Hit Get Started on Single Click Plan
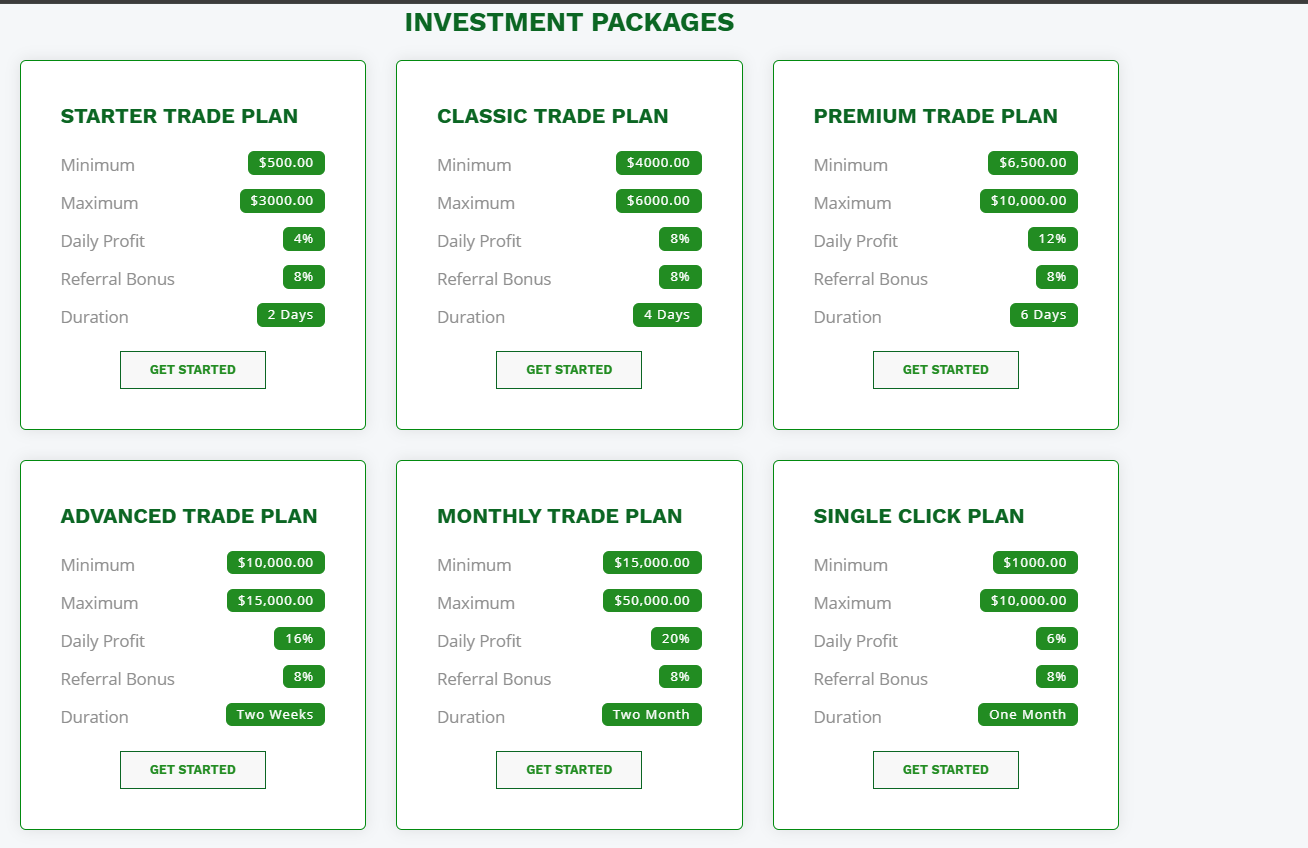Screen dimensions: 1308x848 (945, 770)
